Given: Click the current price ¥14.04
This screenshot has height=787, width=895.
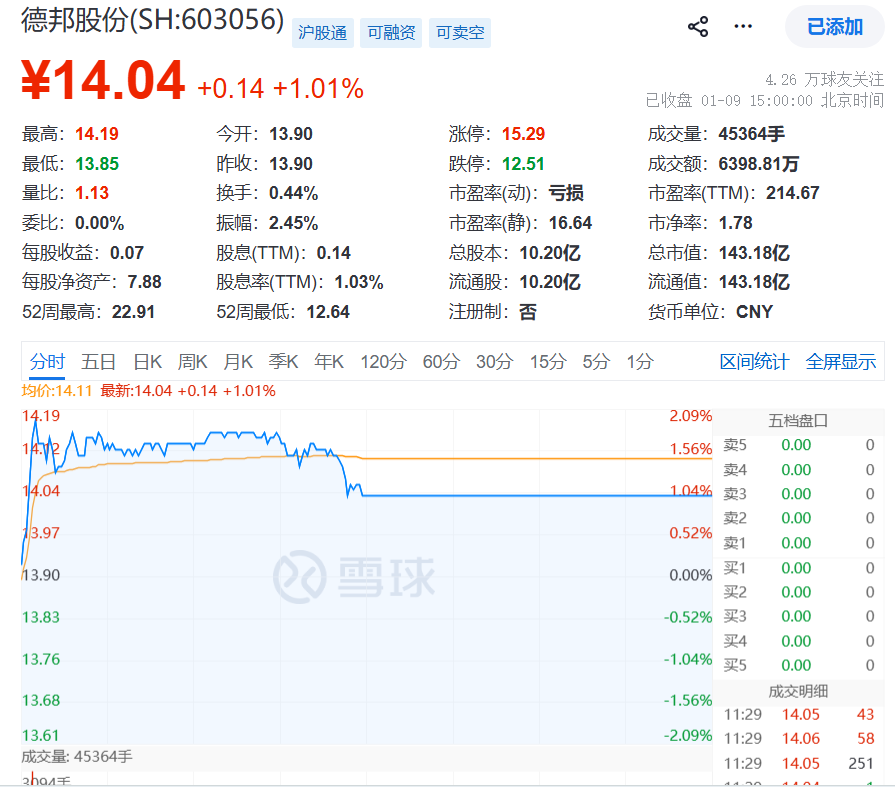Looking at the screenshot, I should [x=103, y=80].
